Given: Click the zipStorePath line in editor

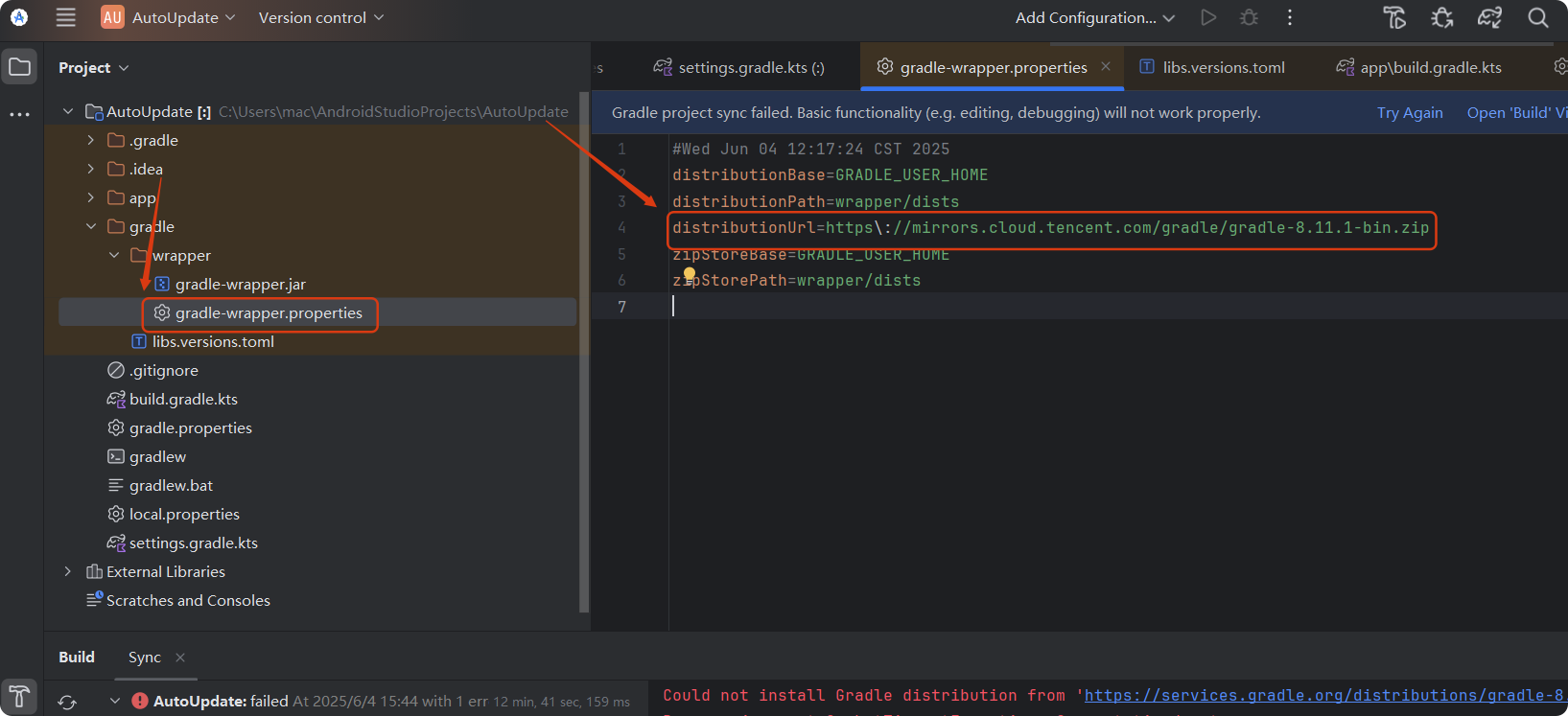Looking at the screenshot, I should [x=796, y=280].
